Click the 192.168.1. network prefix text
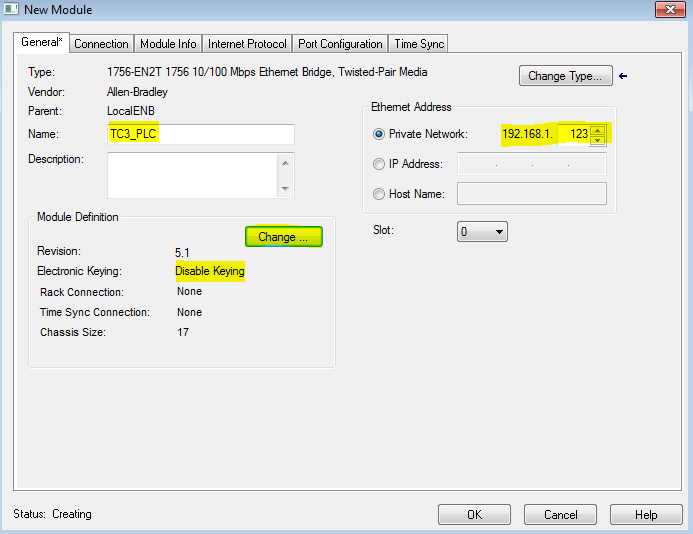693x534 pixels. (527, 134)
